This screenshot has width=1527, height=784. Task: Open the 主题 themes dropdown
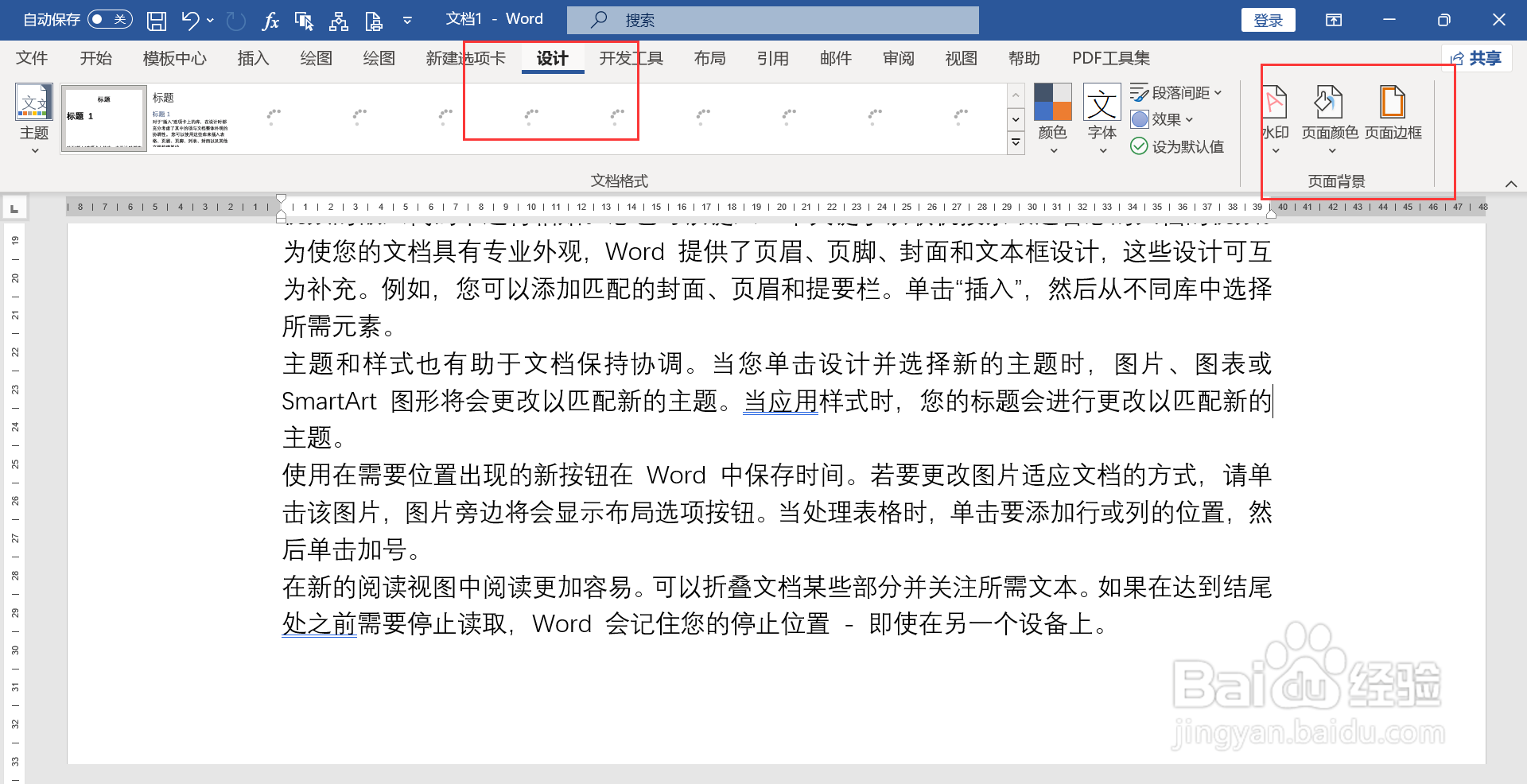click(34, 119)
